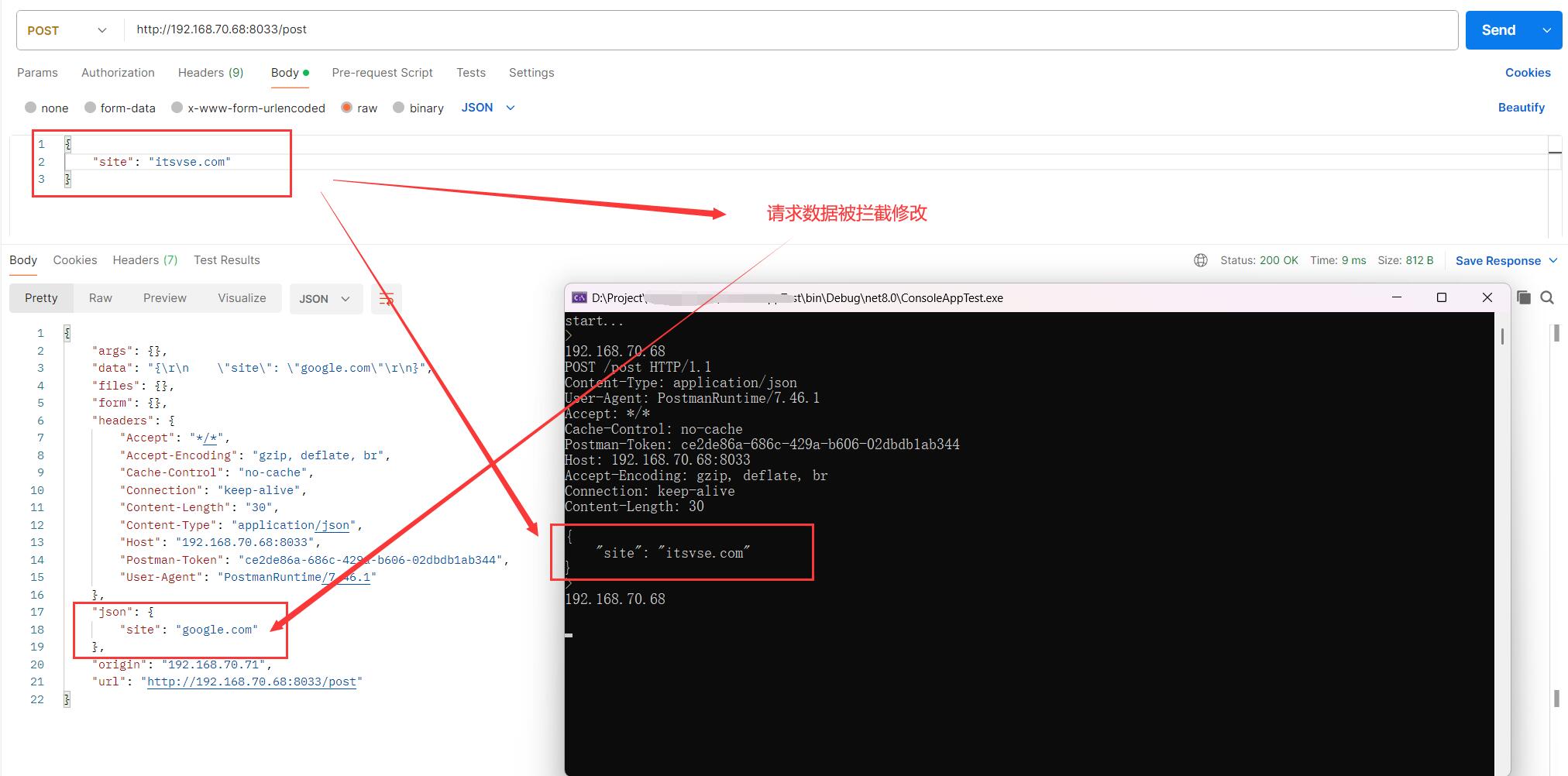The width and height of the screenshot is (1568, 776).
Task: Click the "Content-Length": "30" response line
Action: coord(199,507)
